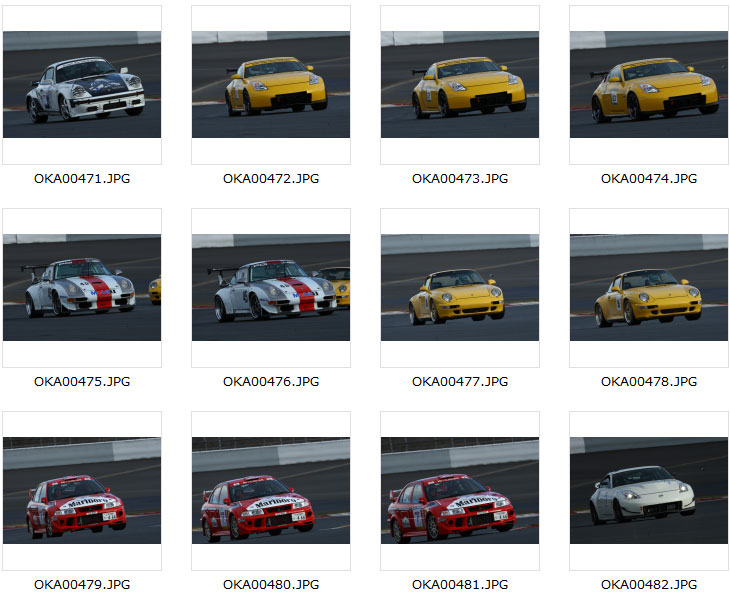Click the file name OKA00480.JPG
The width and height of the screenshot is (730, 610).
271,585
